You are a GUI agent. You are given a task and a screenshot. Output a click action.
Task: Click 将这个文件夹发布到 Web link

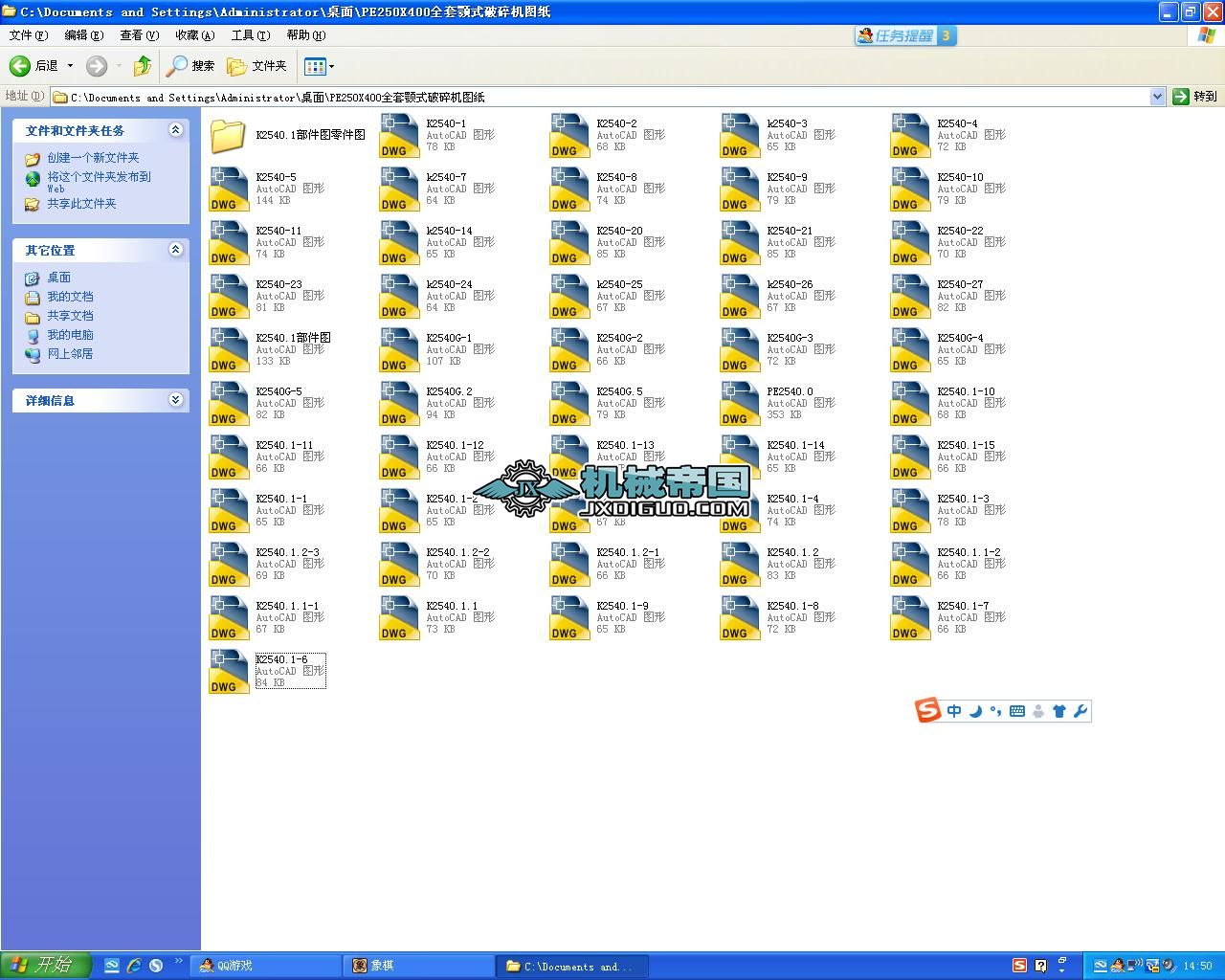pos(99,182)
